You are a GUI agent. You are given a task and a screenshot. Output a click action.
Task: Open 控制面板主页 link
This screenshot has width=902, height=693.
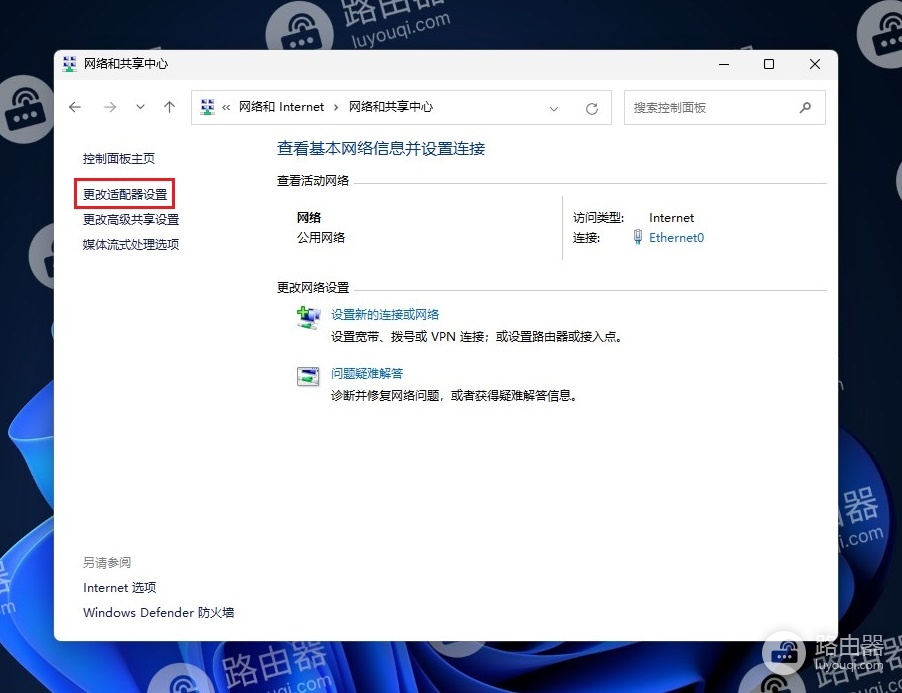tap(119, 159)
